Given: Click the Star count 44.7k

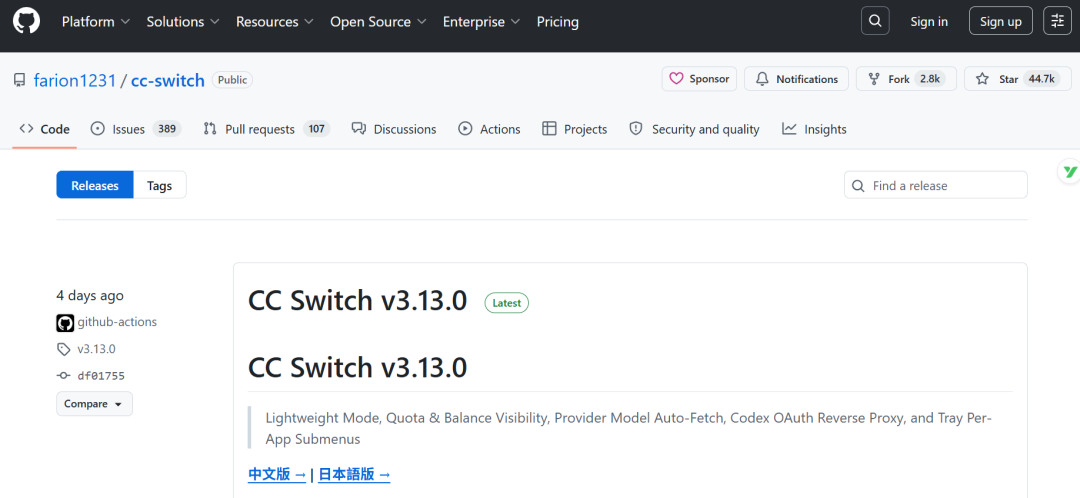Looking at the screenshot, I should pyautogui.click(x=1041, y=79).
